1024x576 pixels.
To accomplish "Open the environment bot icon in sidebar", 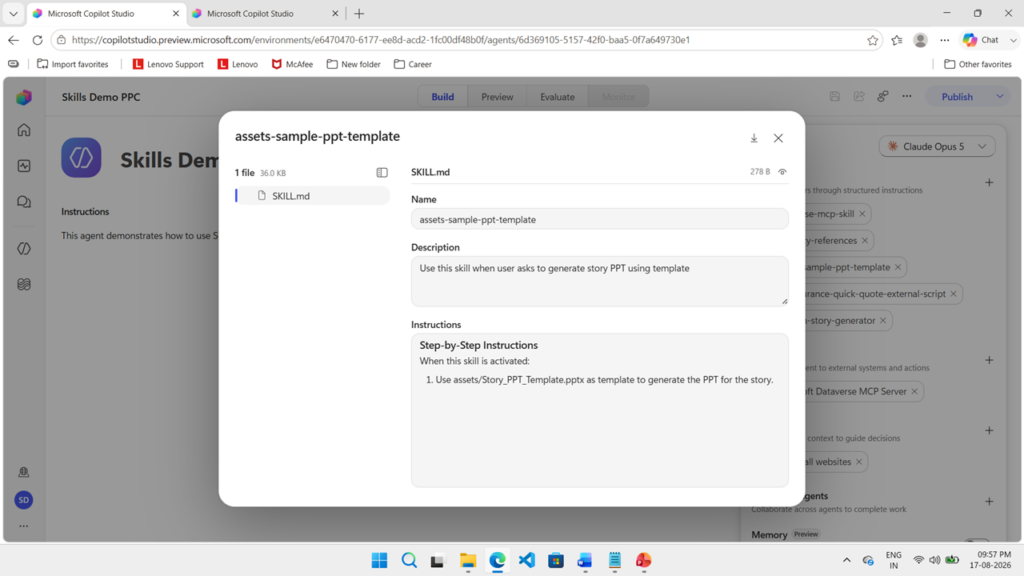I will coord(24,472).
